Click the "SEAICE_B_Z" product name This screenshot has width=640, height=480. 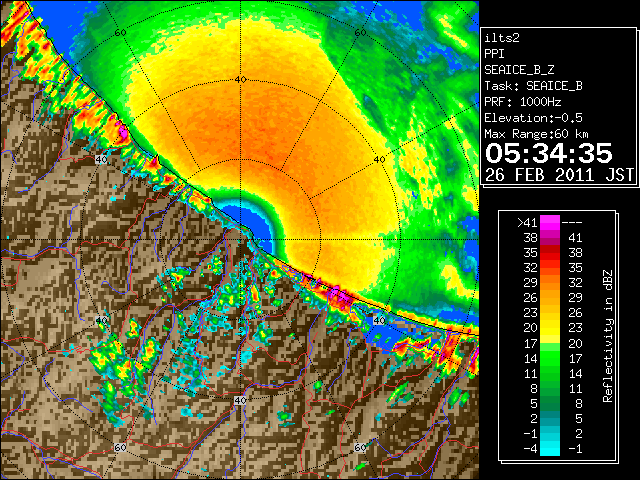[x=519, y=70]
